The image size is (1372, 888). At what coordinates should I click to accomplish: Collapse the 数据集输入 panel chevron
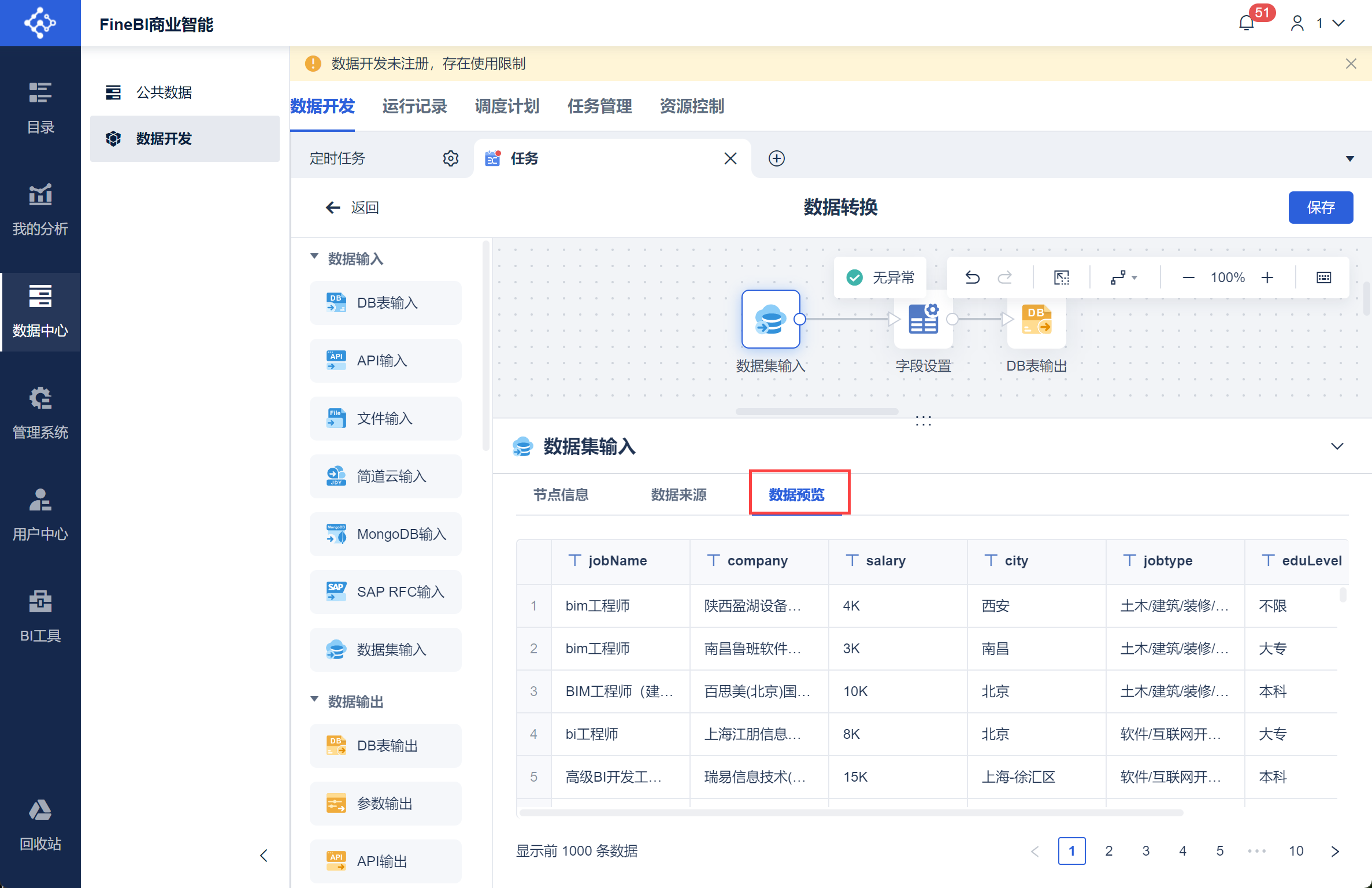pos(1337,446)
